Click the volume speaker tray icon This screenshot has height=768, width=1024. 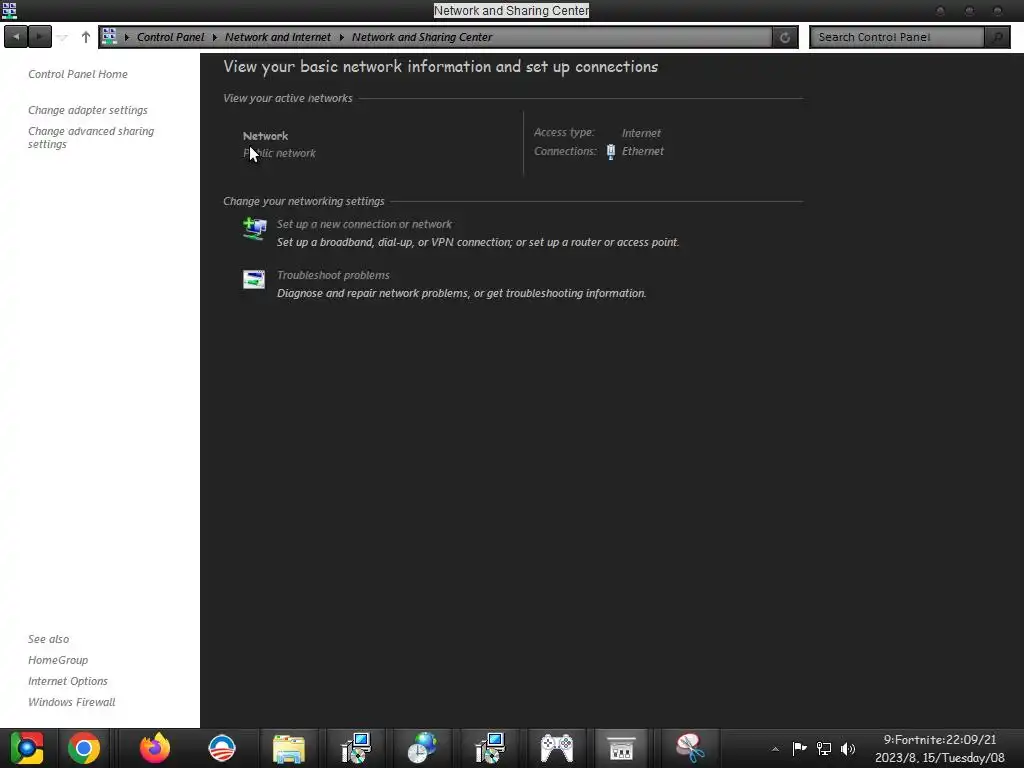848,749
